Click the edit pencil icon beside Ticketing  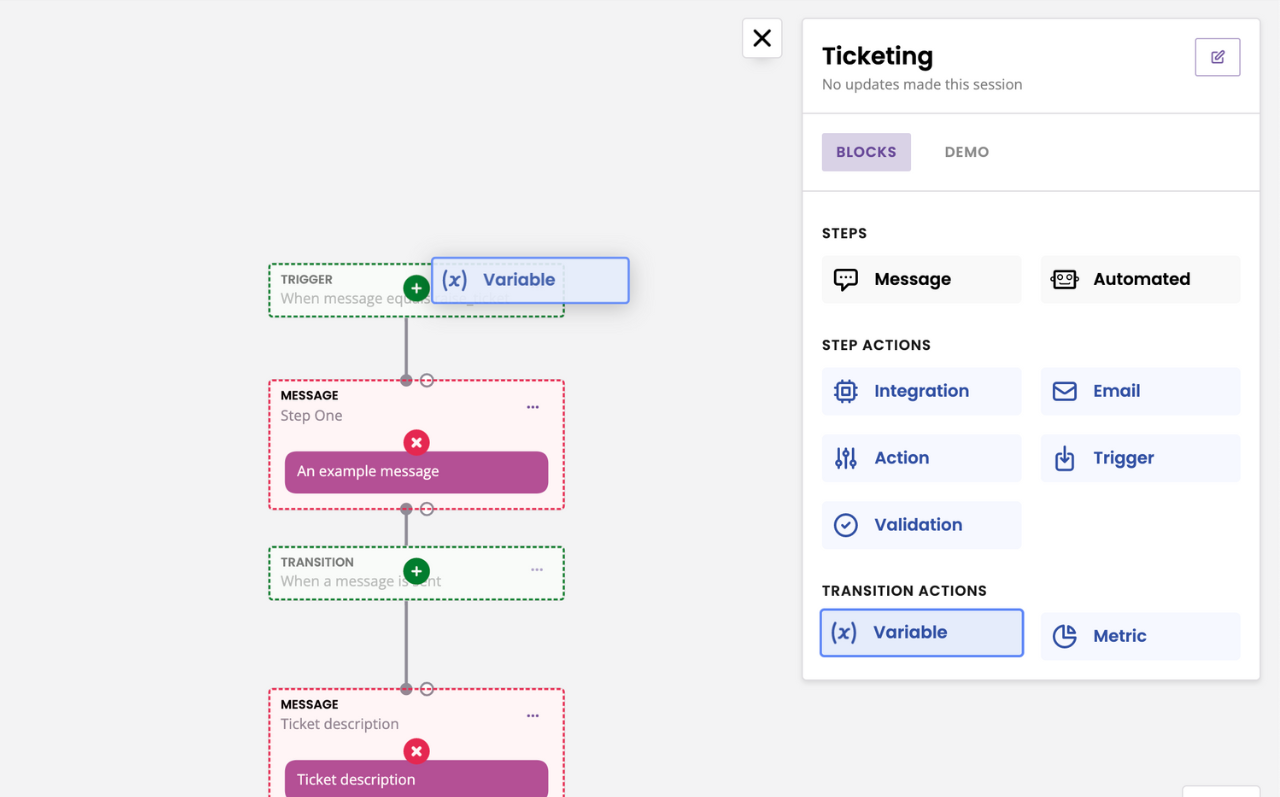(1217, 57)
